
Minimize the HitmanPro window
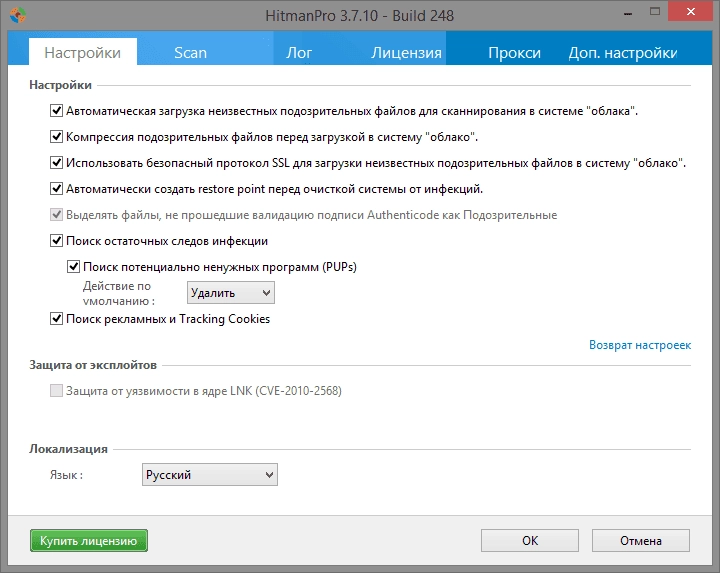[628, 13]
